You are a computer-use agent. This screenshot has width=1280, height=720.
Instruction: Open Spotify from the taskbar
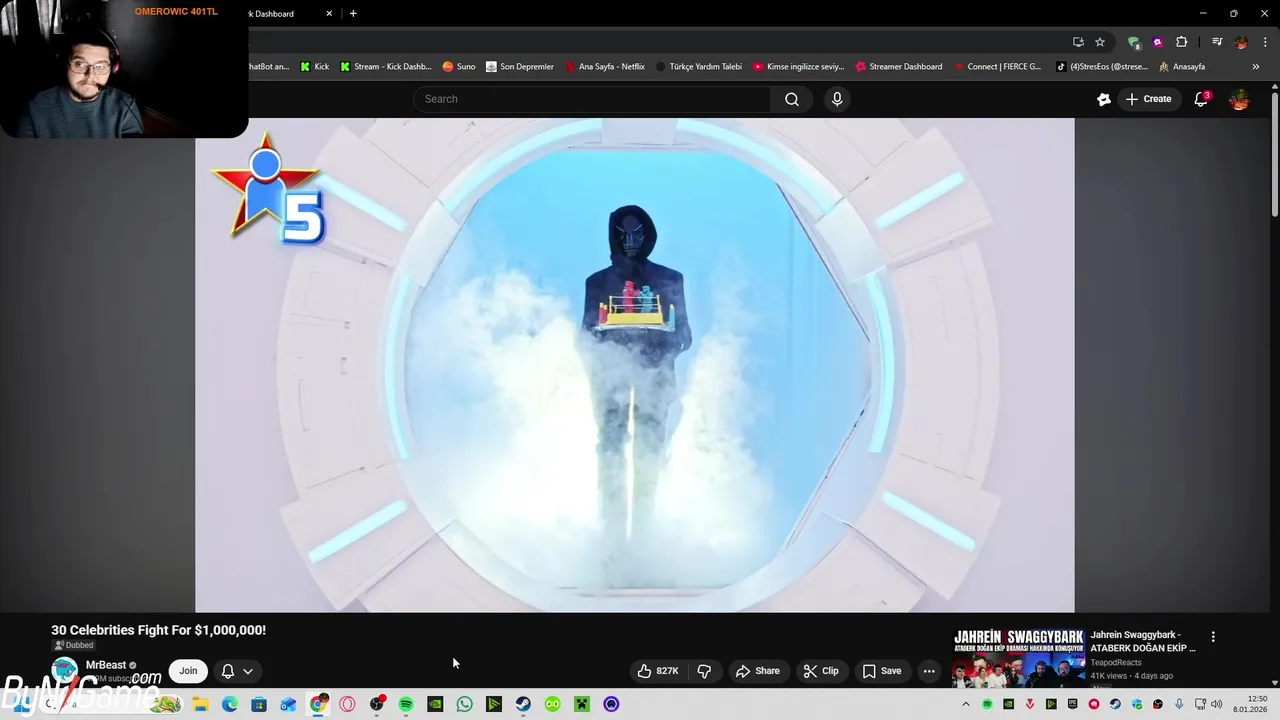pos(406,704)
